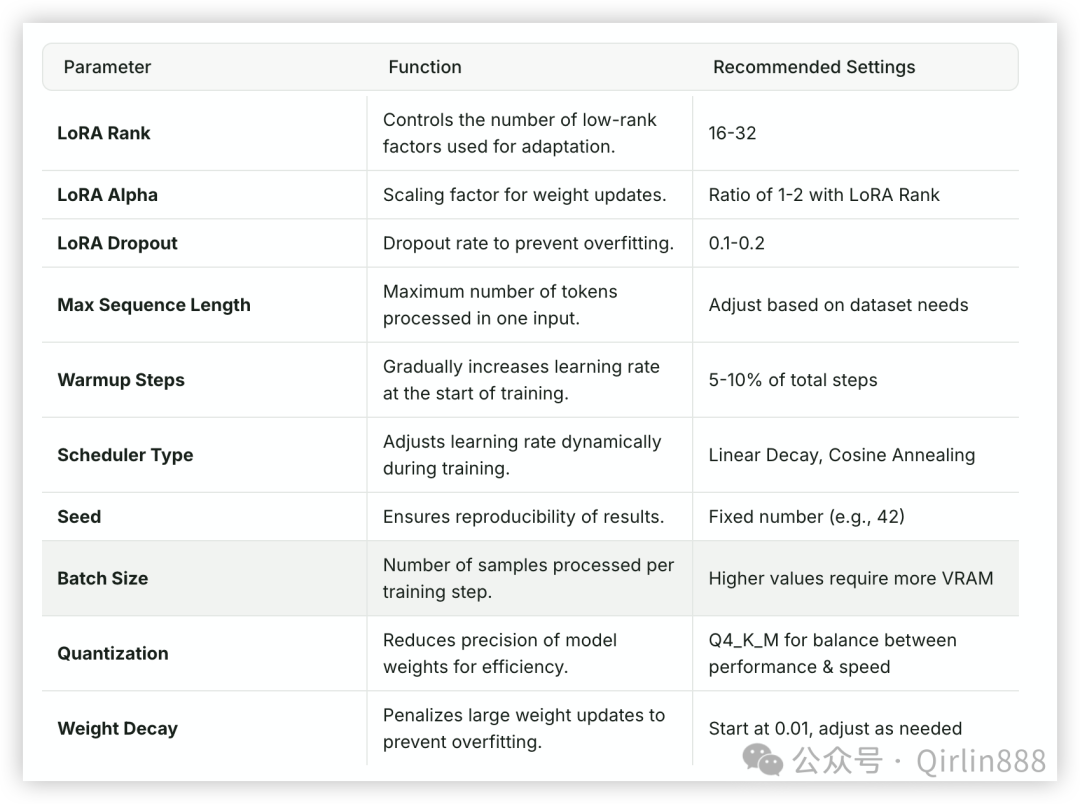Click the WeChat logo icon in watermark
Viewport: 1080px width, 804px height.
[x=762, y=759]
